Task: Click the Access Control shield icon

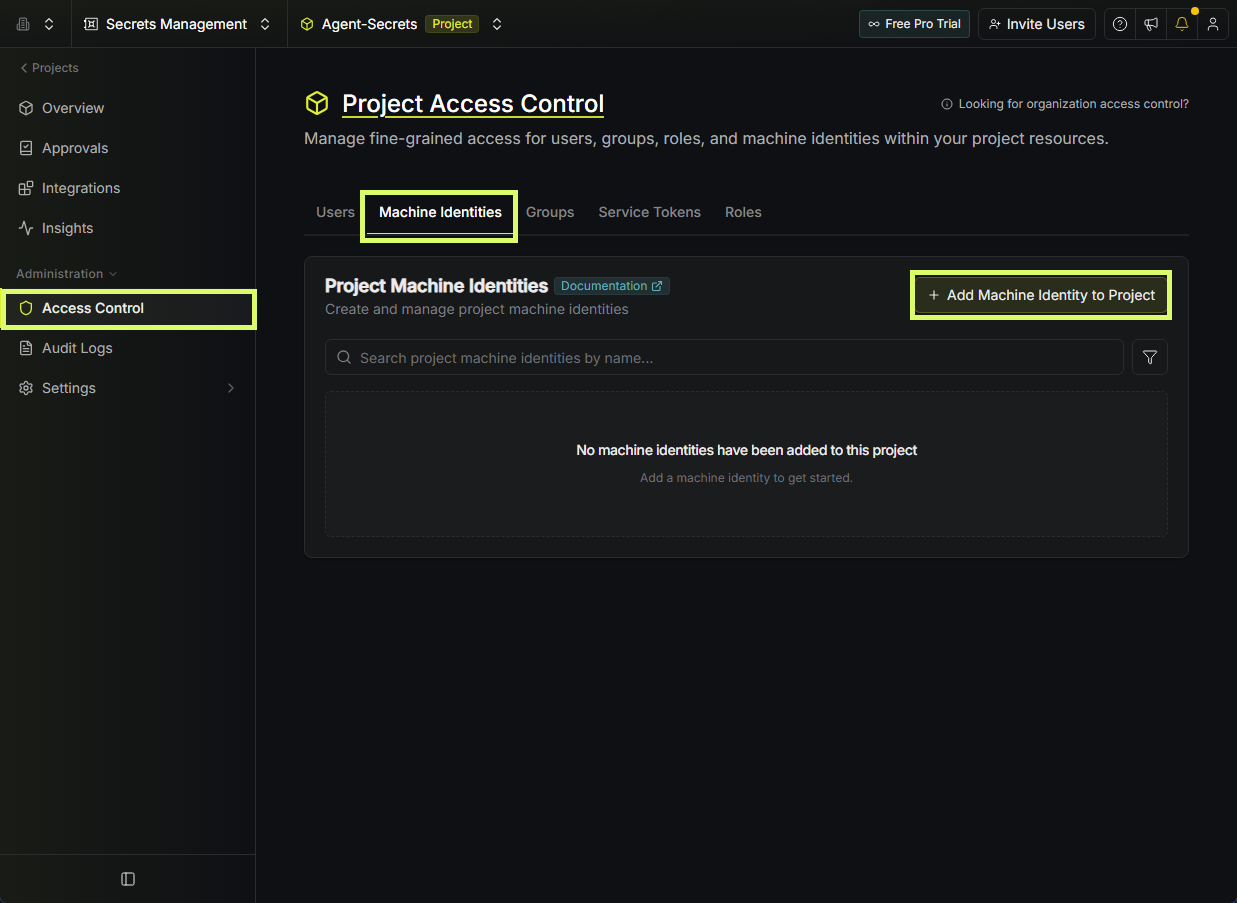Action: click(x=26, y=308)
